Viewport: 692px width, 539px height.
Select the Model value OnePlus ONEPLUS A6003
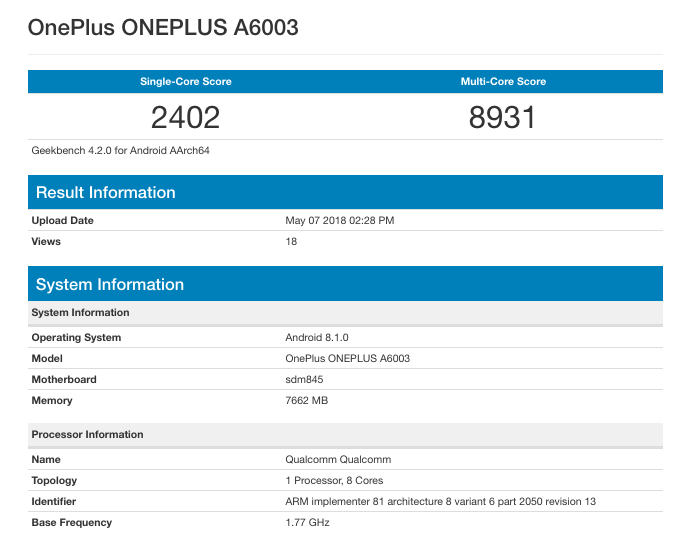click(x=347, y=358)
